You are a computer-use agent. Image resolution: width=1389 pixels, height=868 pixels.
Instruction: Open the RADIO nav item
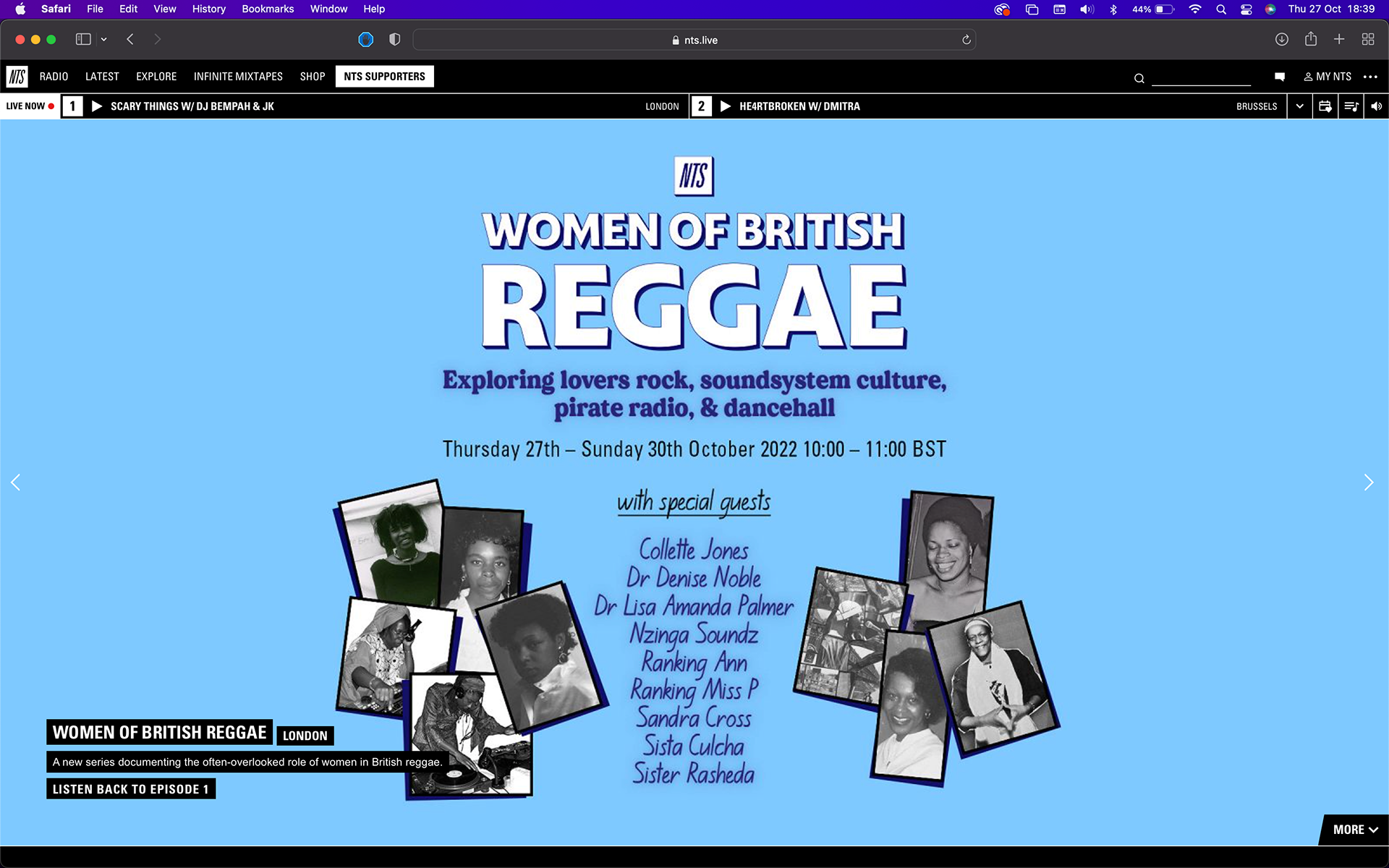point(54,77)
